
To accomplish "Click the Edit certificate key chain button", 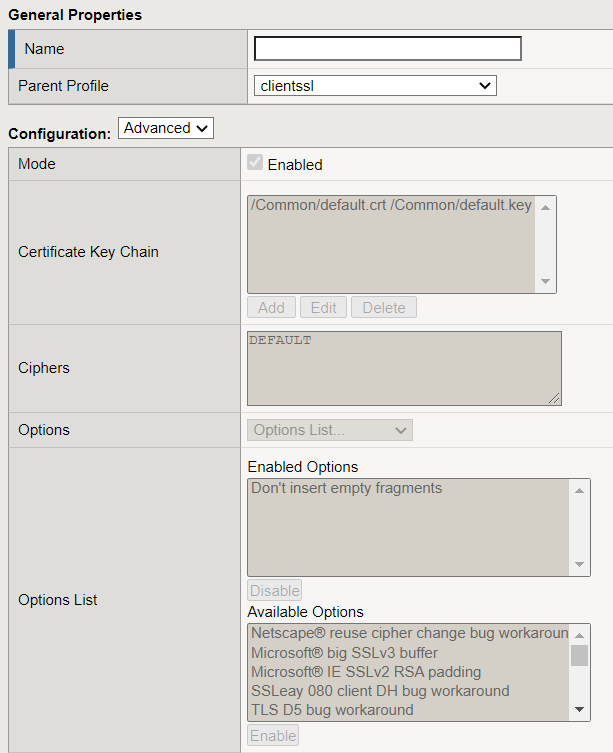I will click(x=323, y=307).
